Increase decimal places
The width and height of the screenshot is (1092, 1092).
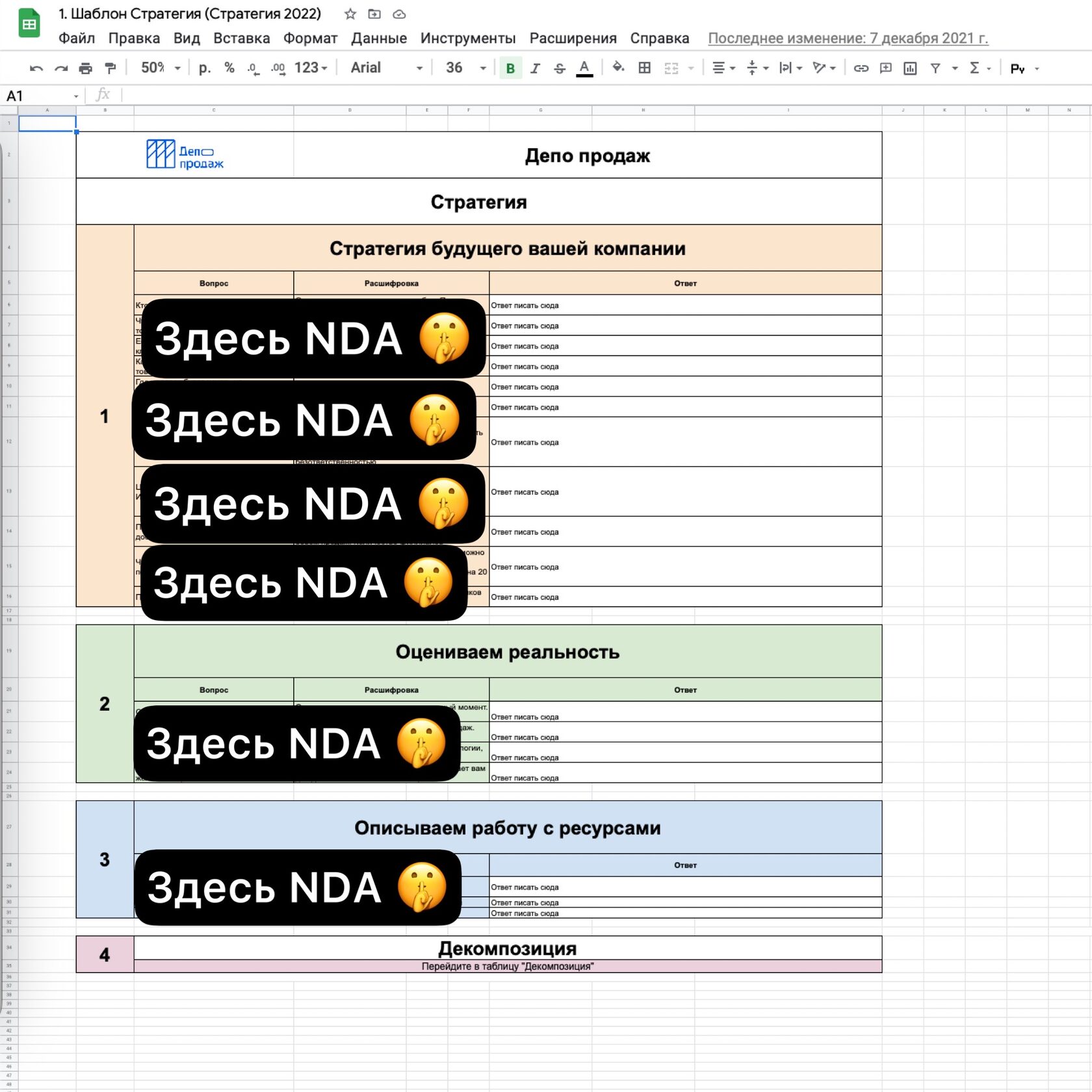[278, 68]
